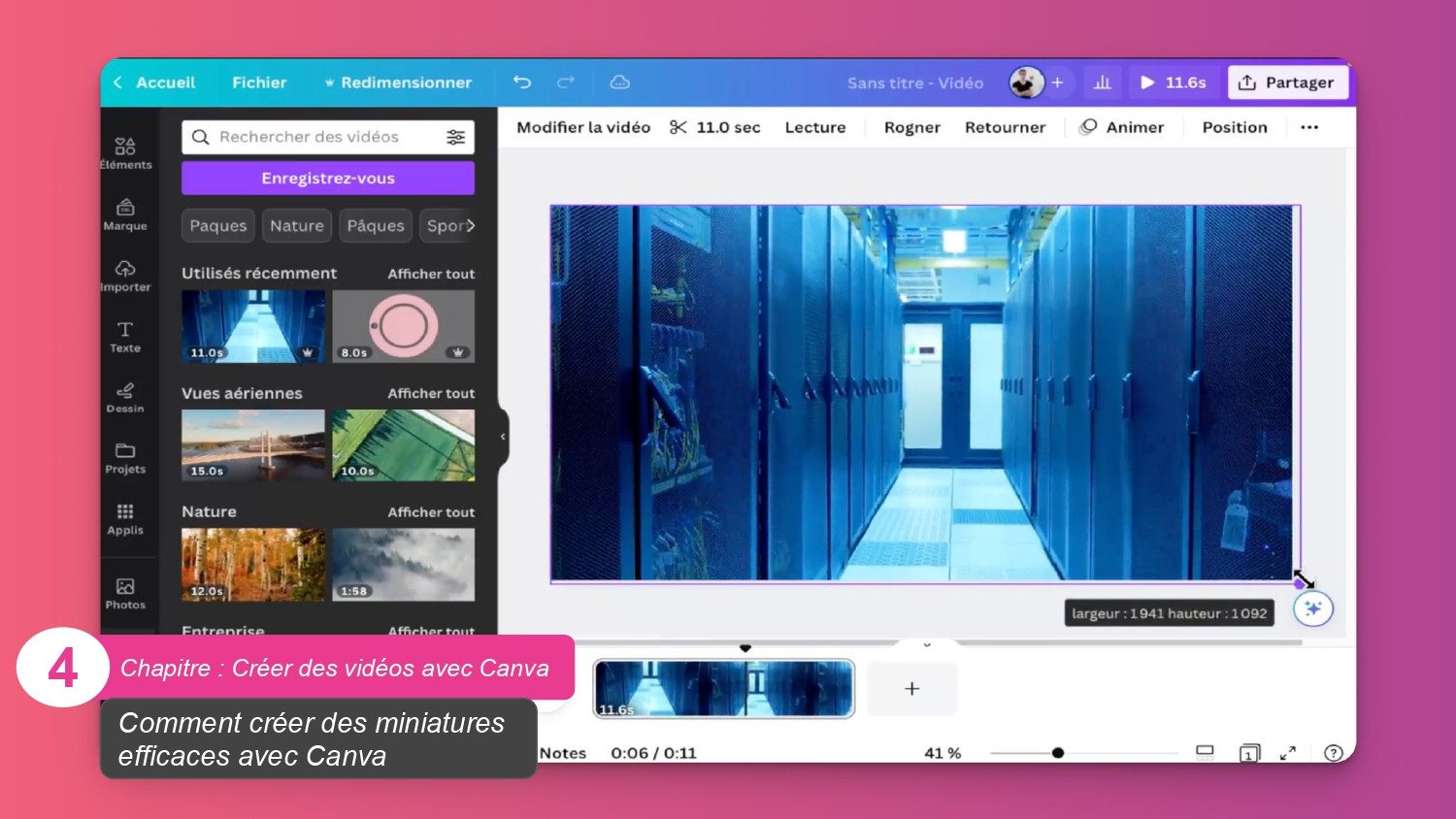Click the Enregistrez-vous button
This screenshot has width=1456, height=819.
(328, 179)
